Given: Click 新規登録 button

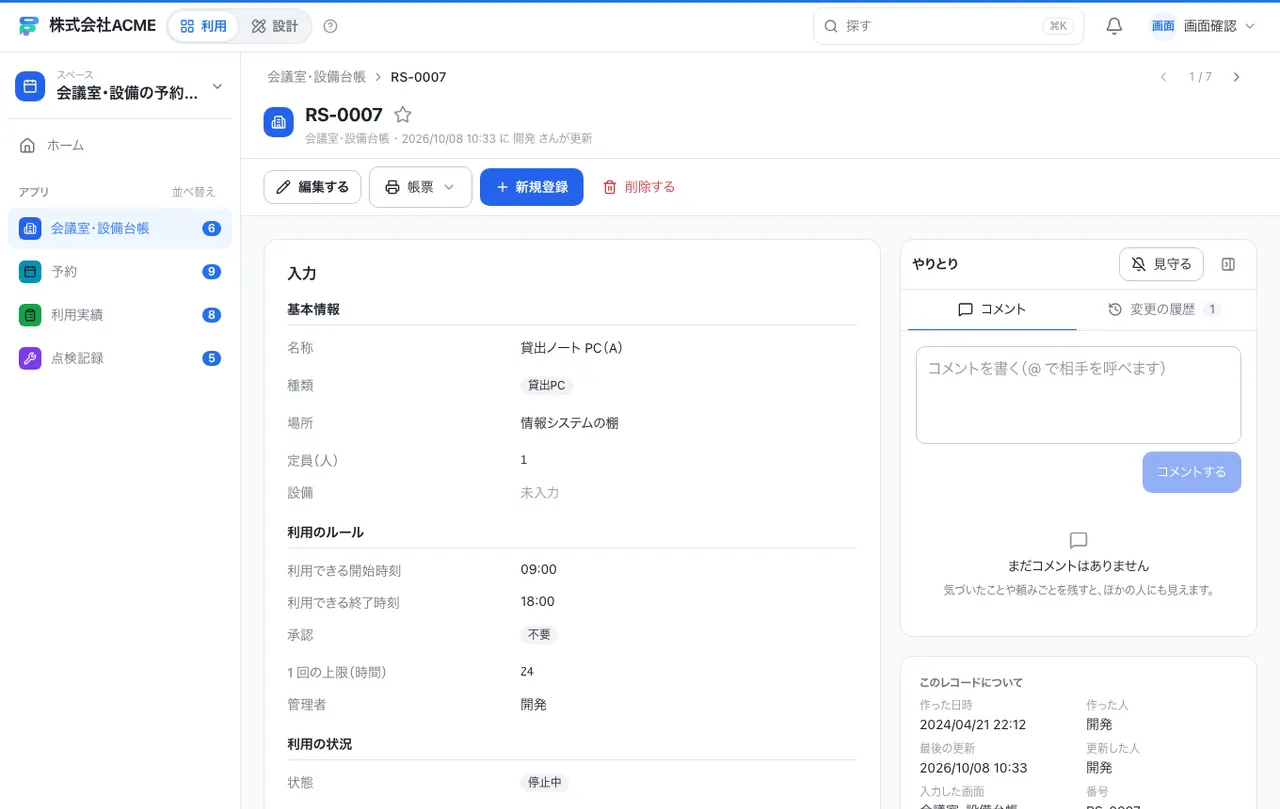Looking at the screenshot, I should pyautogui.click(x=532, y=187).
